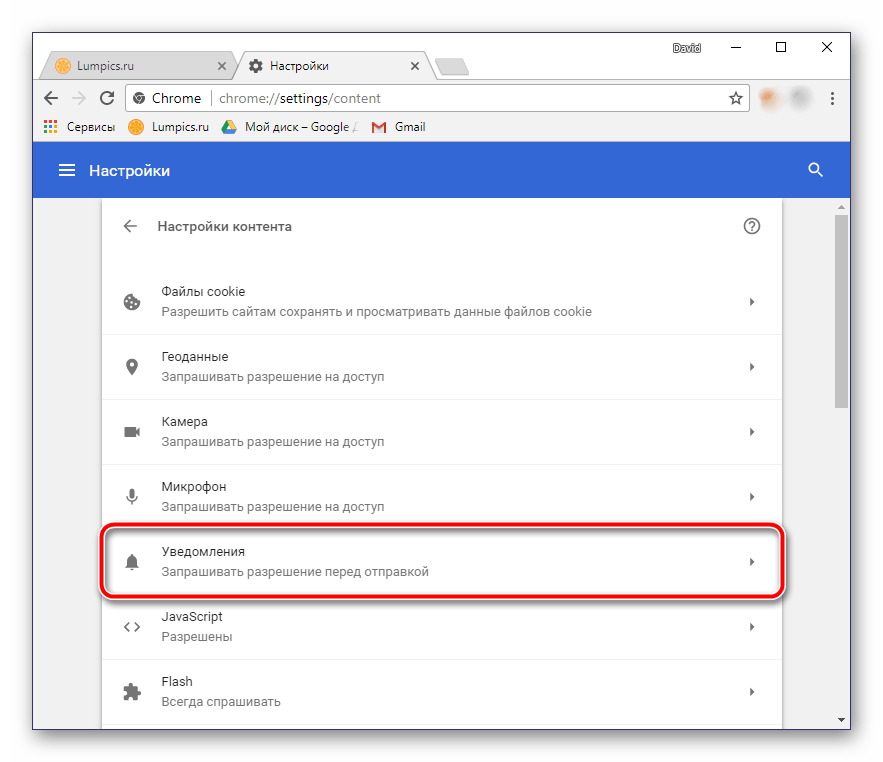Viewport: 883px width, 762px height.
Task: Click the browser forward arrow
Action: point(79,99)
